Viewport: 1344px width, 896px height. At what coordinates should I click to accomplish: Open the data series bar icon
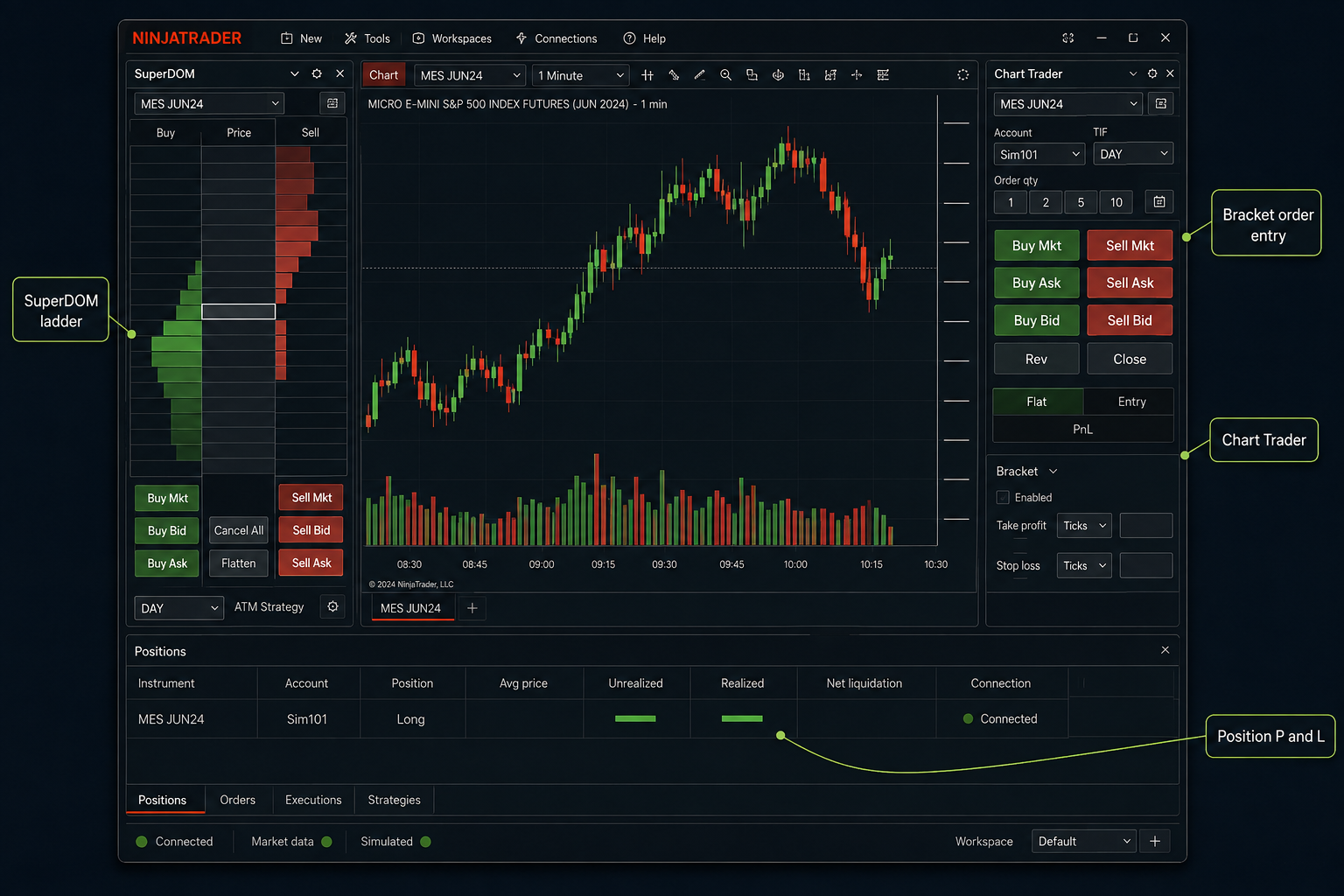tap(804, 75)
